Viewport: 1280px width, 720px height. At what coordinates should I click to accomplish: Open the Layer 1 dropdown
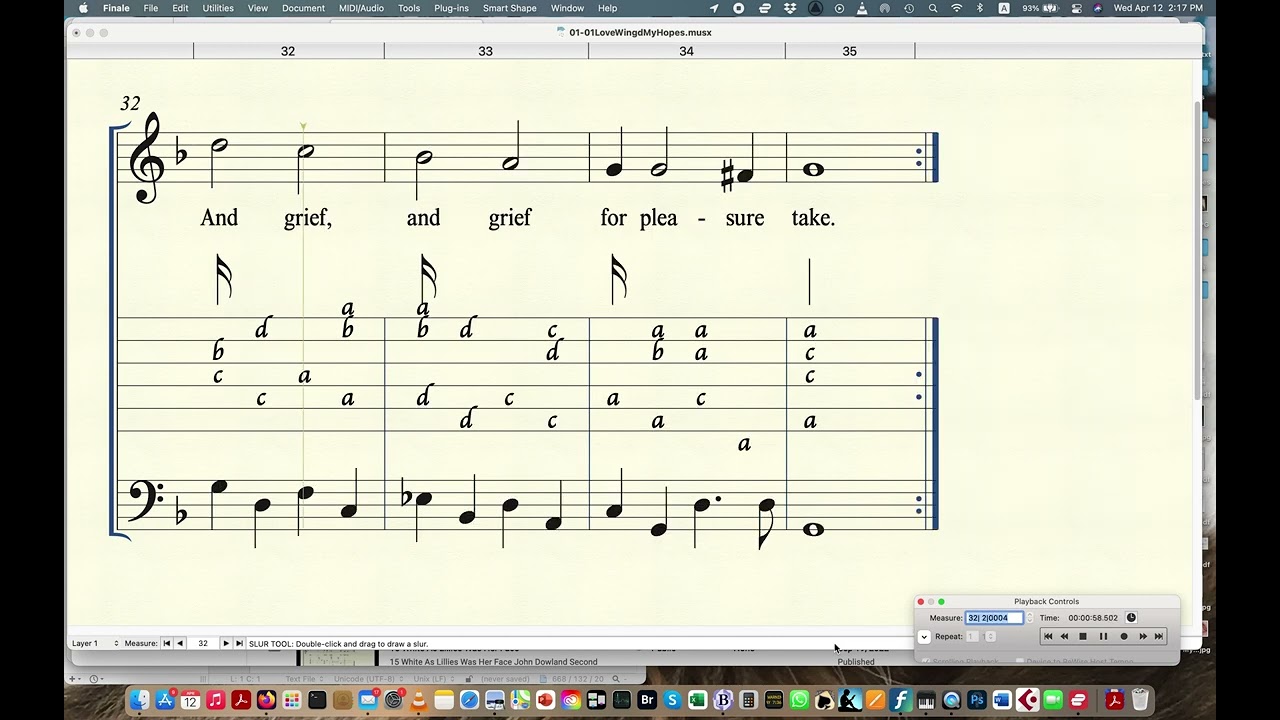pos(95,643)
